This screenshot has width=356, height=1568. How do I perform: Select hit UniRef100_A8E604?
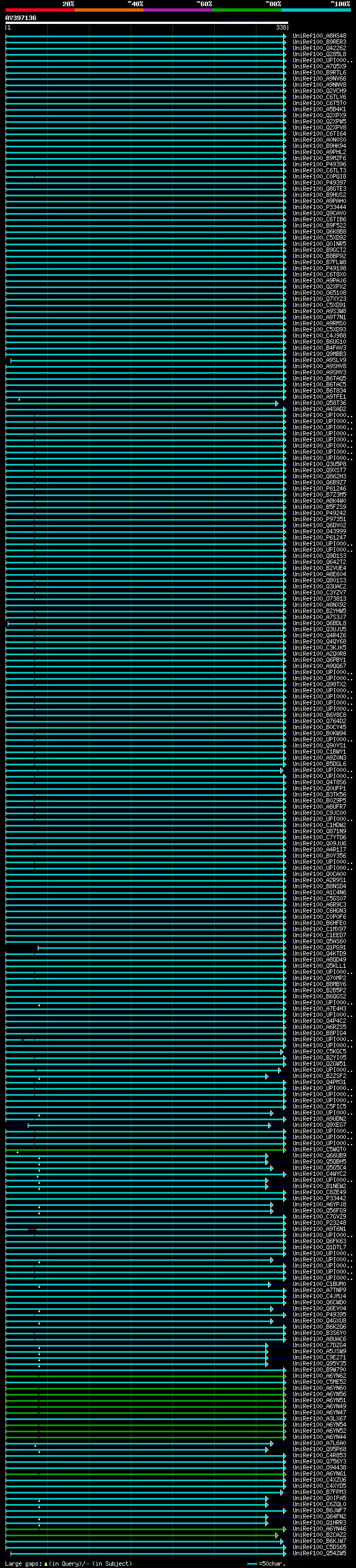[x=319, y=574]
